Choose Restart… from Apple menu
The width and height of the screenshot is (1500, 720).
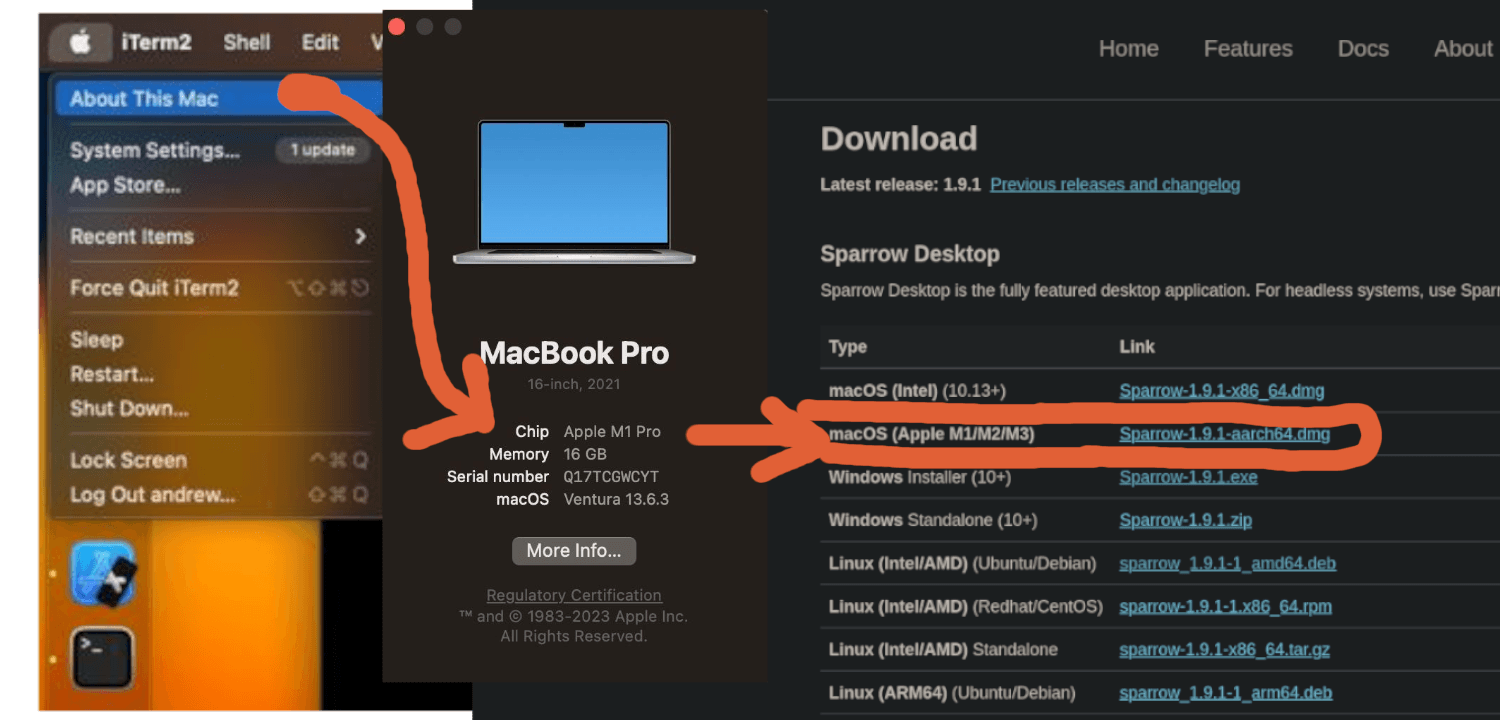tap(111, 374)
